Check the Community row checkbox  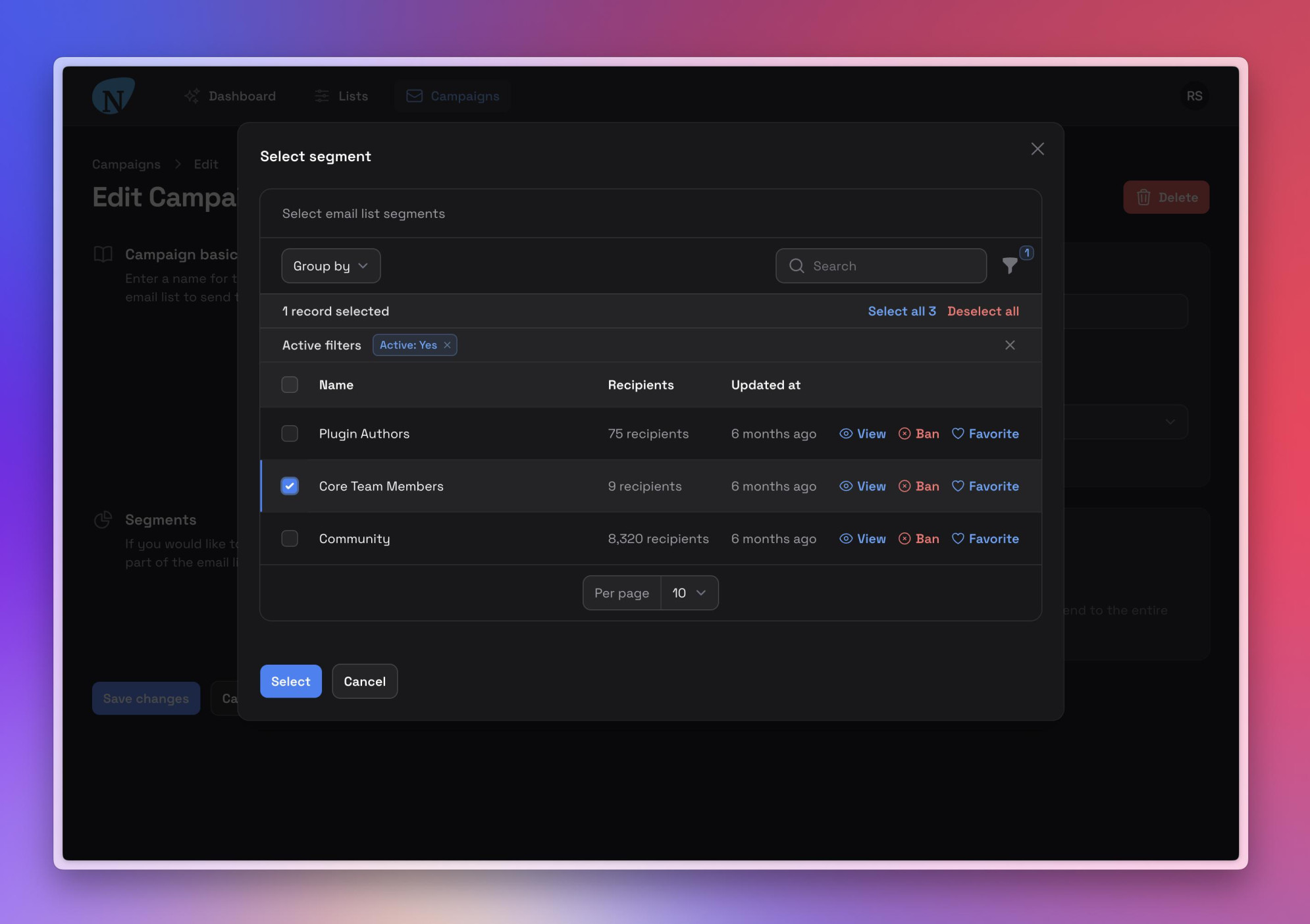click(290, 538)
